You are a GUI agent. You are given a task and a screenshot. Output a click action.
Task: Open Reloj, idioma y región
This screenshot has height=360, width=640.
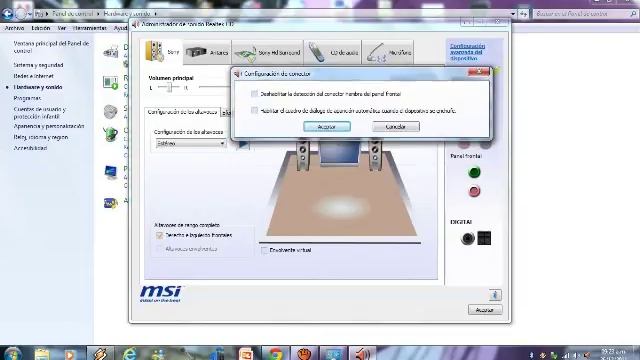[41, 137]
